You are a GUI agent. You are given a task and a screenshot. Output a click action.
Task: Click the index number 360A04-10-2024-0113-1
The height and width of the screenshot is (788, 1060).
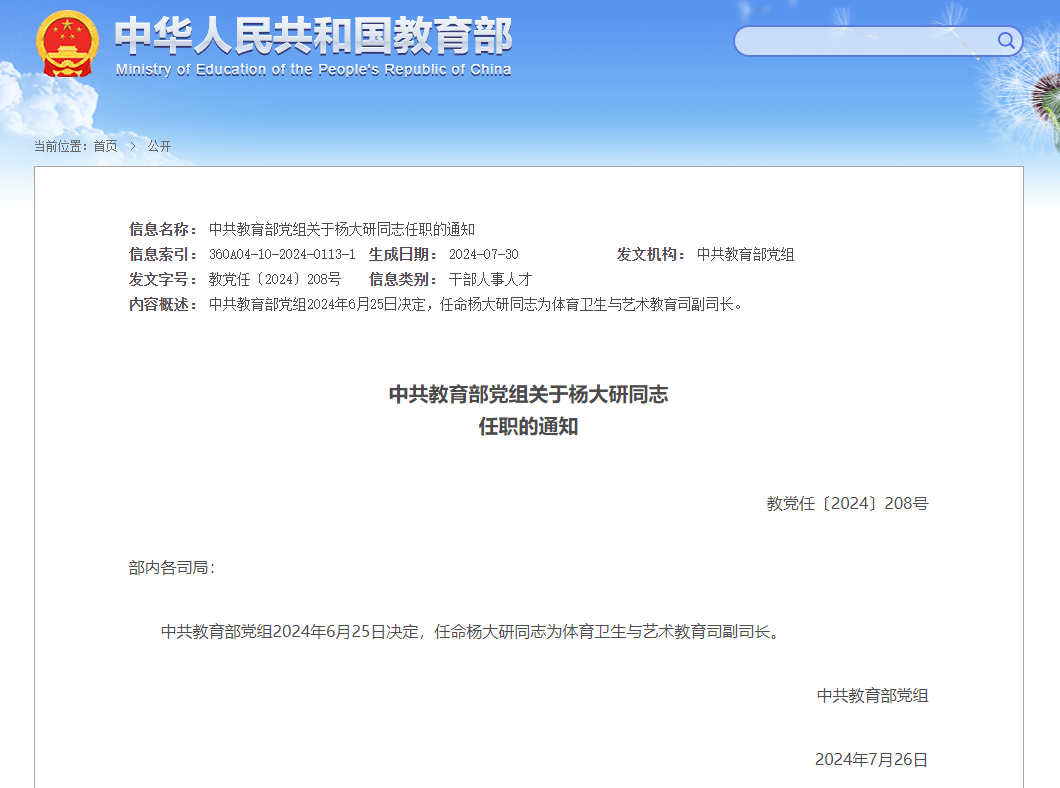(282, 255)
